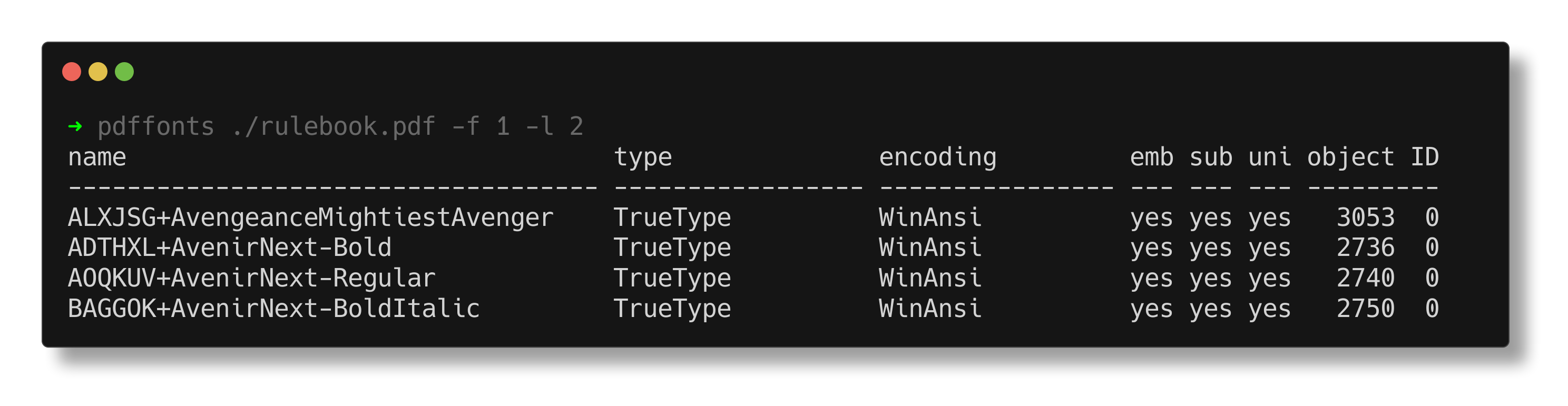The height and width of the screenshot is (406, 1568).
Task: Click the green prompt arrow
Action: click(x=75, y=126)
